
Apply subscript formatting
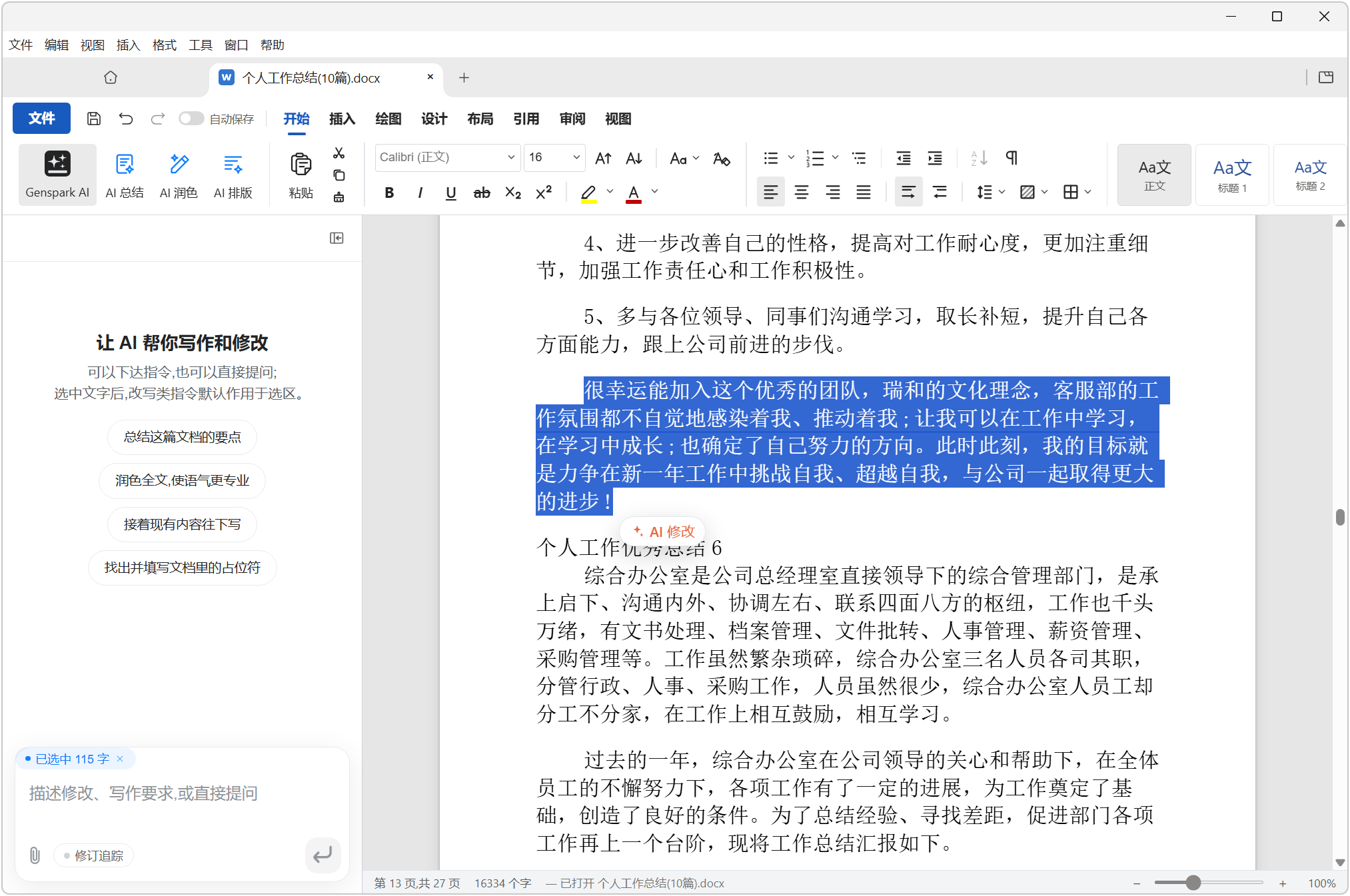(x=513, y=193)
